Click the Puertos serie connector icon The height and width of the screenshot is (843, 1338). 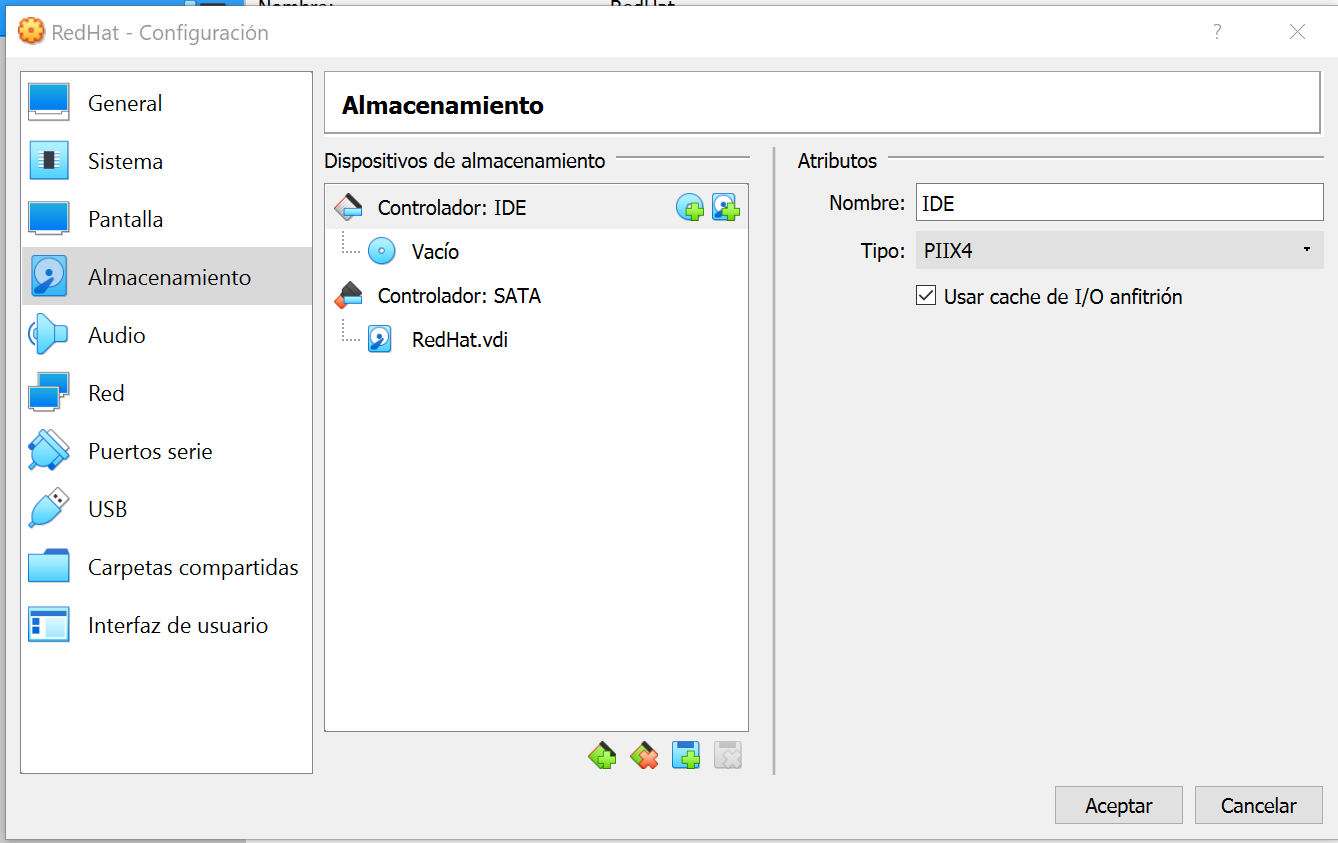coord(49,451)
